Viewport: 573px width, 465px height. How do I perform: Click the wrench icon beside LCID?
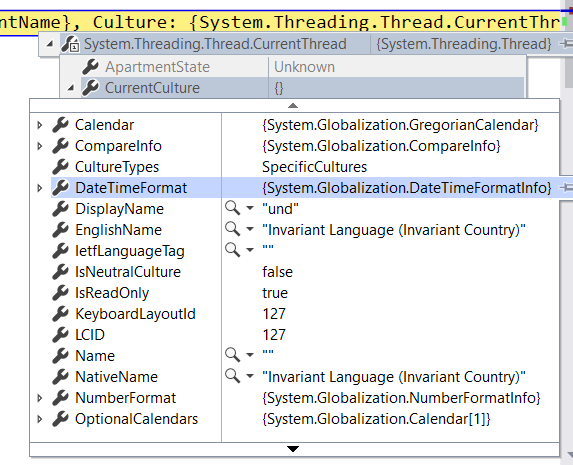pyautogui.click(x=60, y=334)
